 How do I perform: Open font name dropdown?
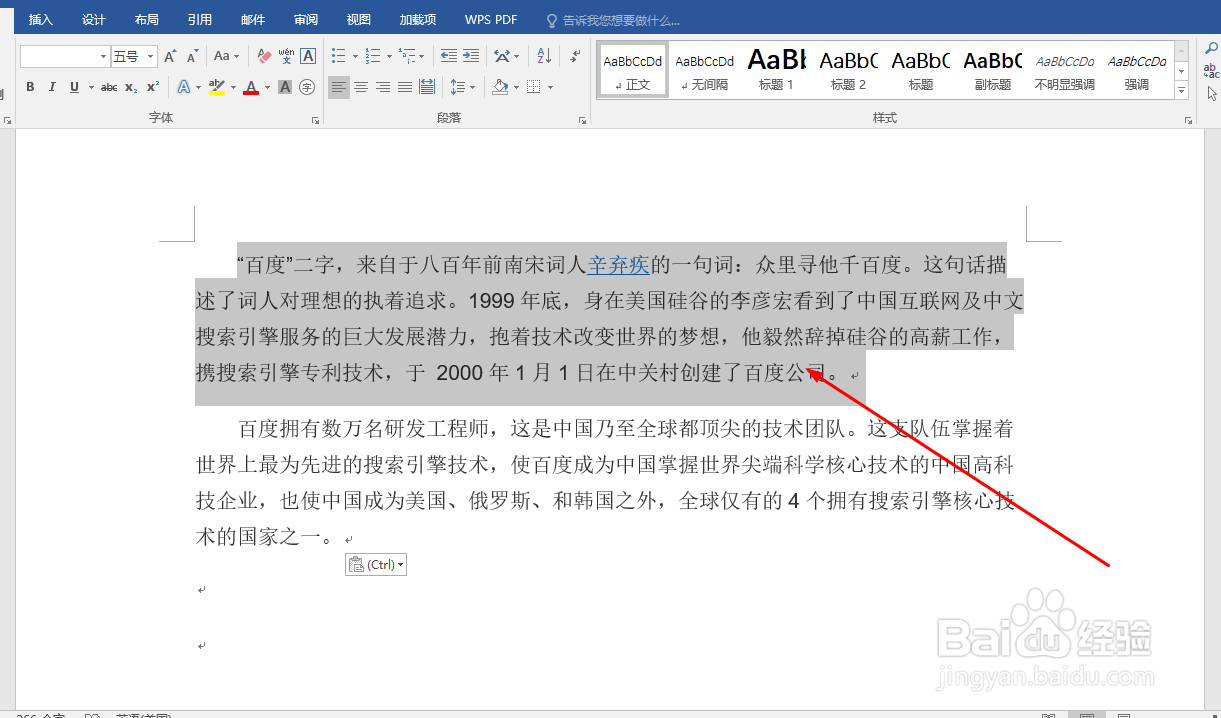103,56
